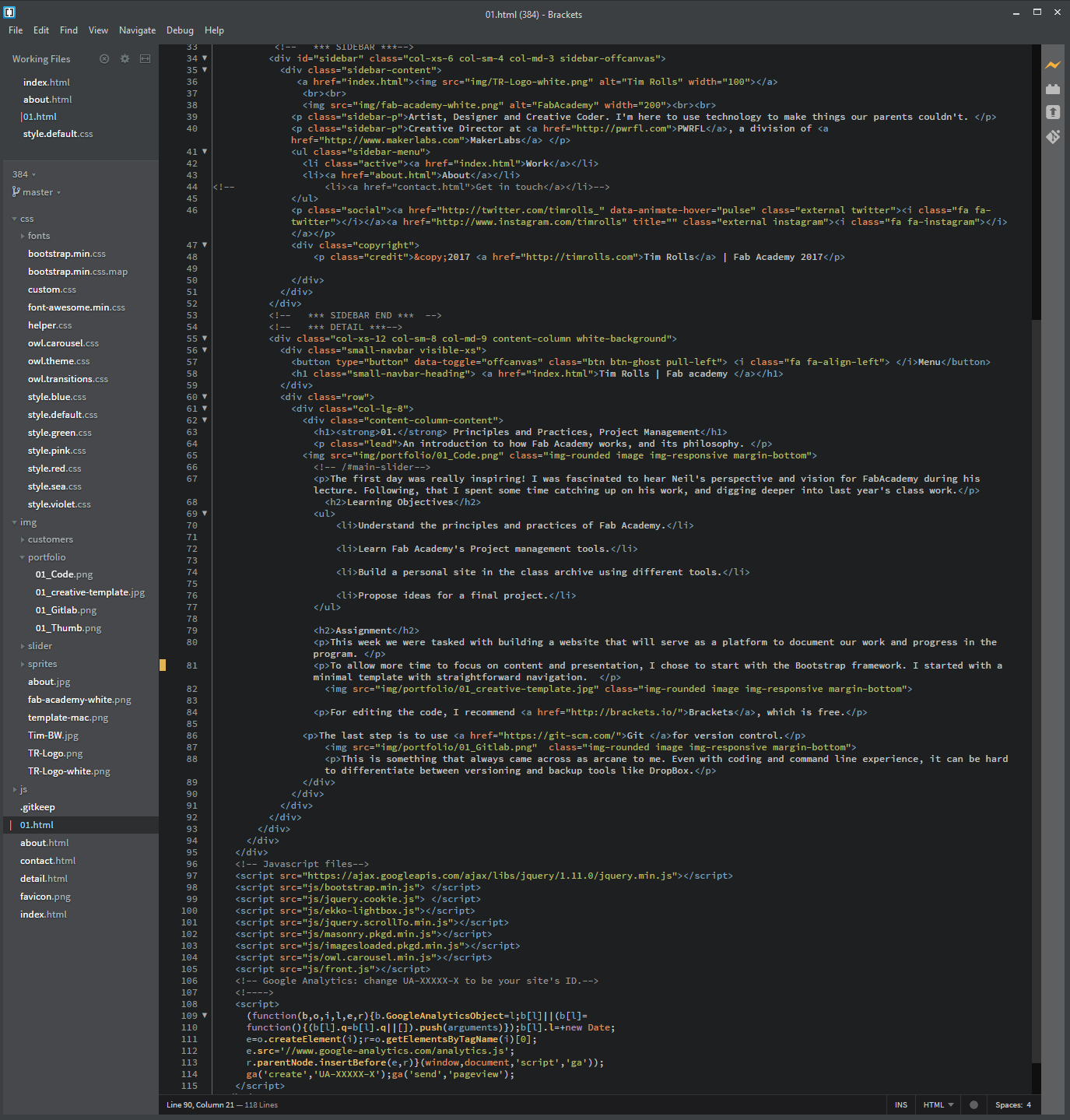Open the Debug menu
The height and width of the screenshot is (1120, 1070).
(180, 30)
